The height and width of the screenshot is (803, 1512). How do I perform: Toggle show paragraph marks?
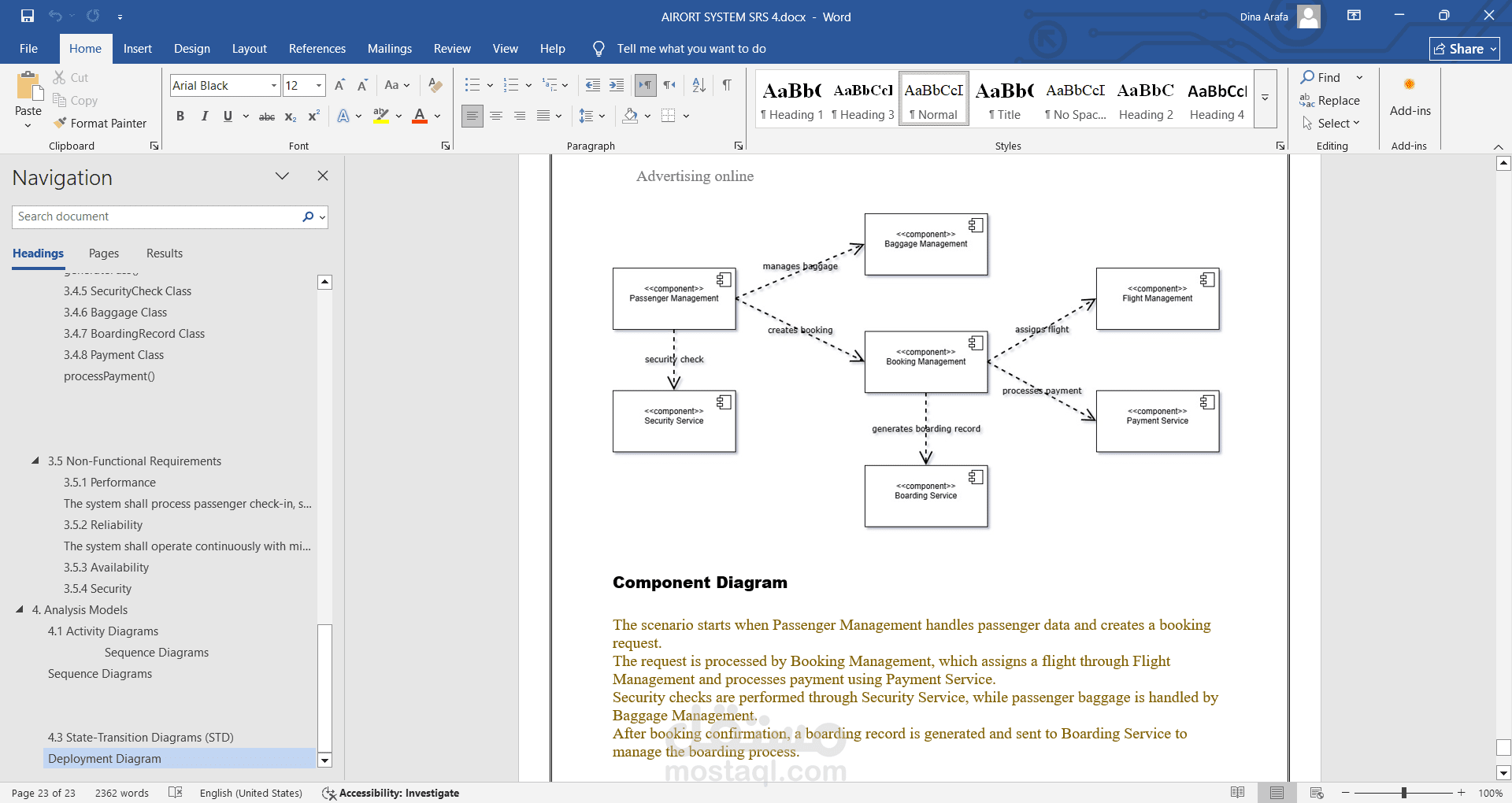[x=727, y=85]
